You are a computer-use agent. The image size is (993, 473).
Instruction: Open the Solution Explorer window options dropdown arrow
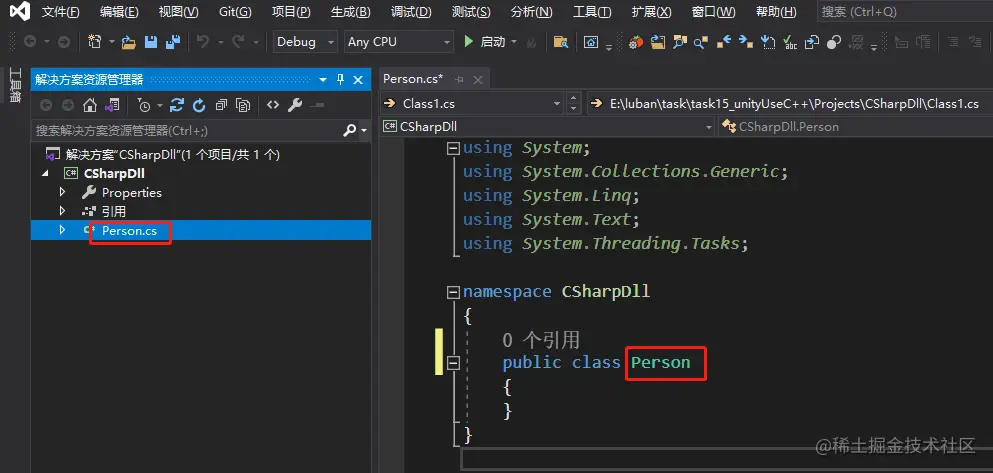[x=323, y=80]
